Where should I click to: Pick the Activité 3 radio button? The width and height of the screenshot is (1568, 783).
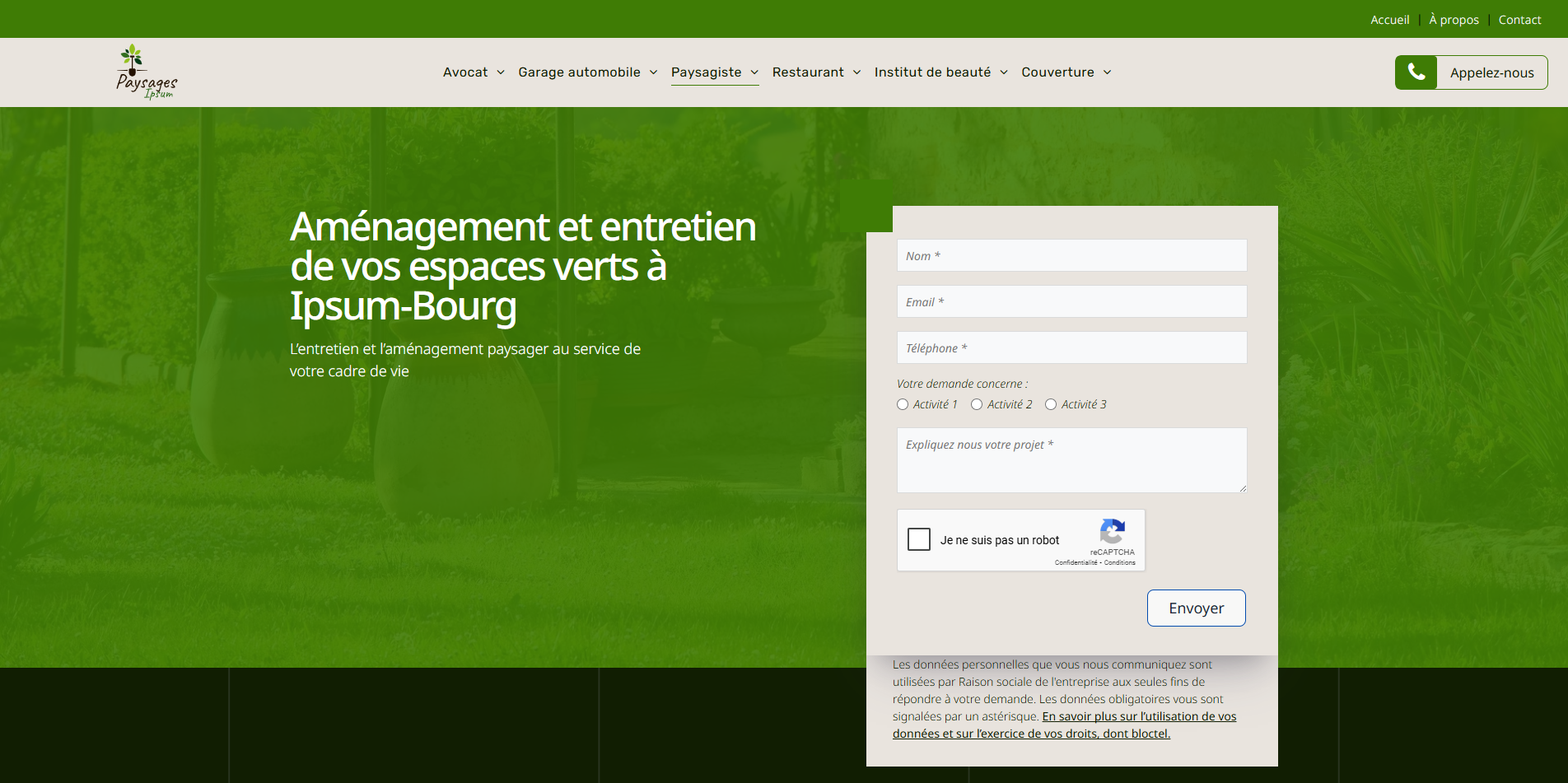1051,404
